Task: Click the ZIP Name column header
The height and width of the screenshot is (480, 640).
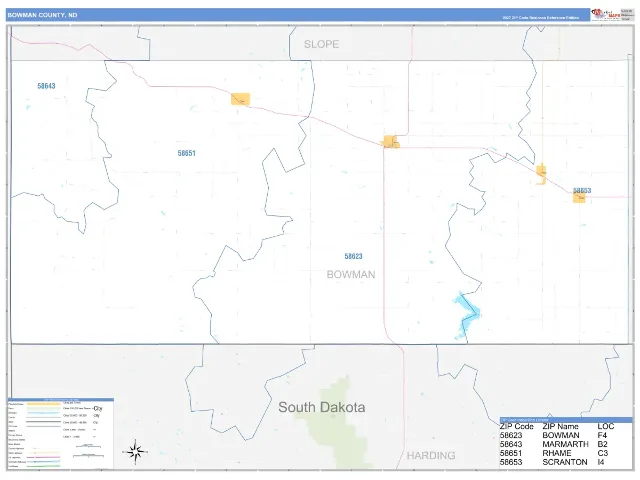Action: [x=560, y=427]
